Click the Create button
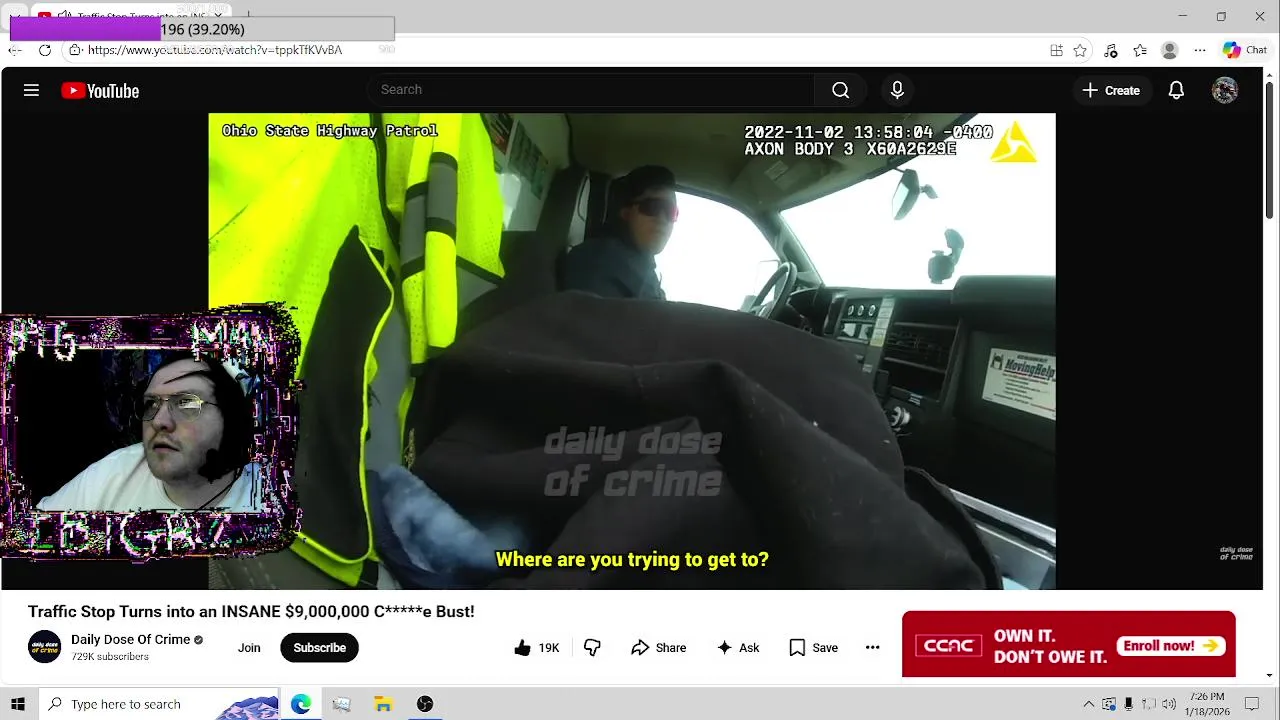The image size is (1280, 720). click(1110, 90)
